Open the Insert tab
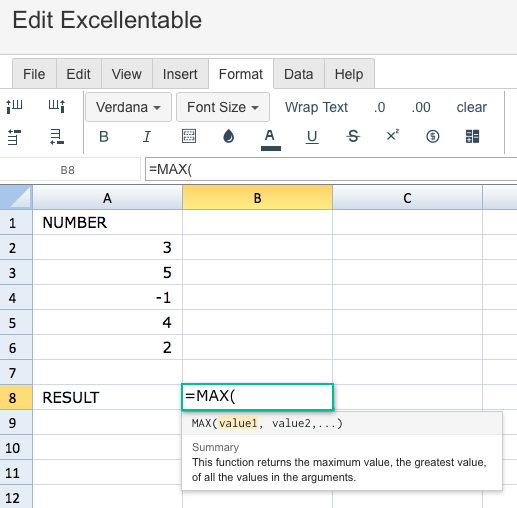Image resolution: width=517 pixels, height=508 pixels. pos(180,74)
